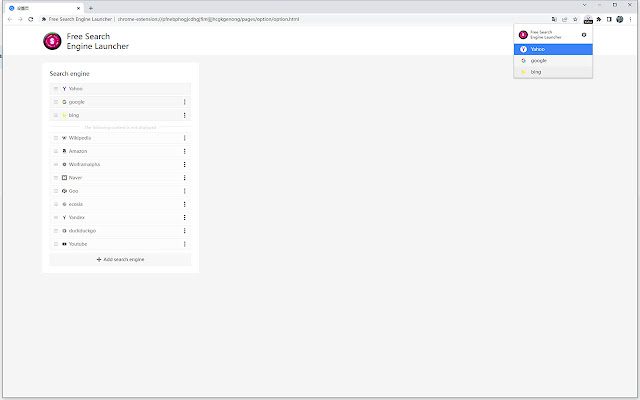The height and width of the screenshot is (400, 640).
Task: Open the options menu for Wolframalpha row
Action: (x=184, y=164)
